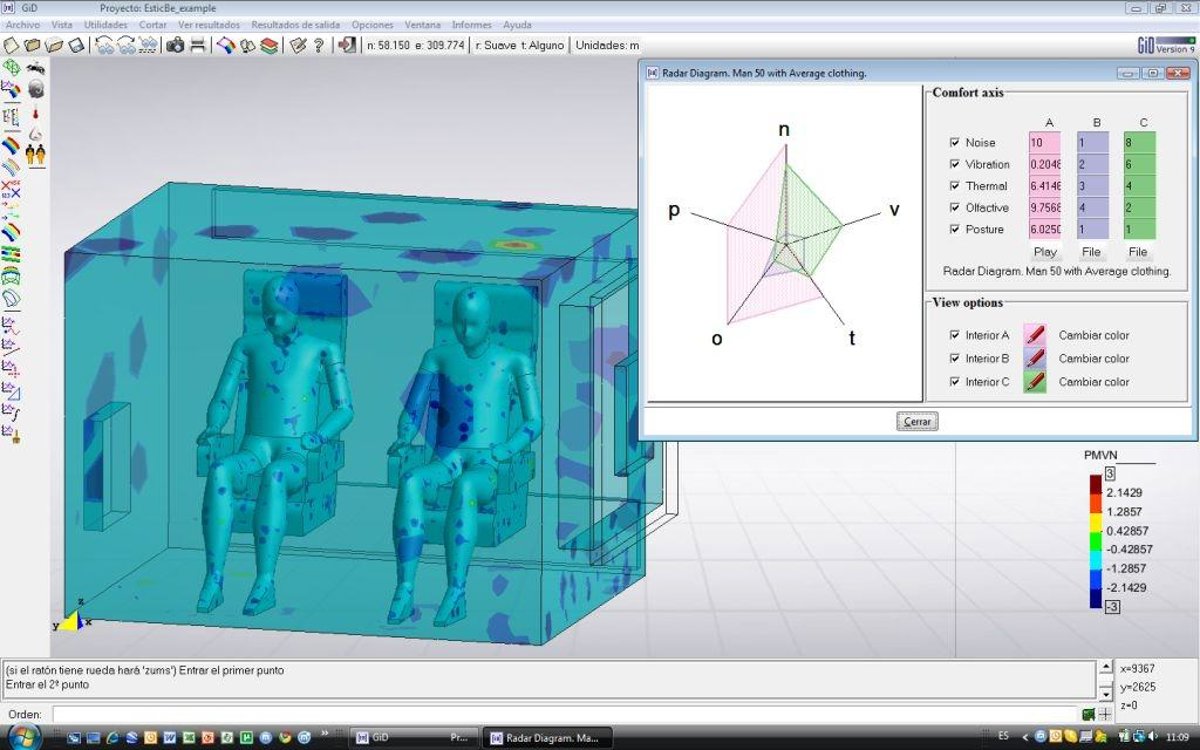Screen dimensions: 1200x750
Task: Click the thermometer icon in left toolbar
Action: tap(36, 111)
